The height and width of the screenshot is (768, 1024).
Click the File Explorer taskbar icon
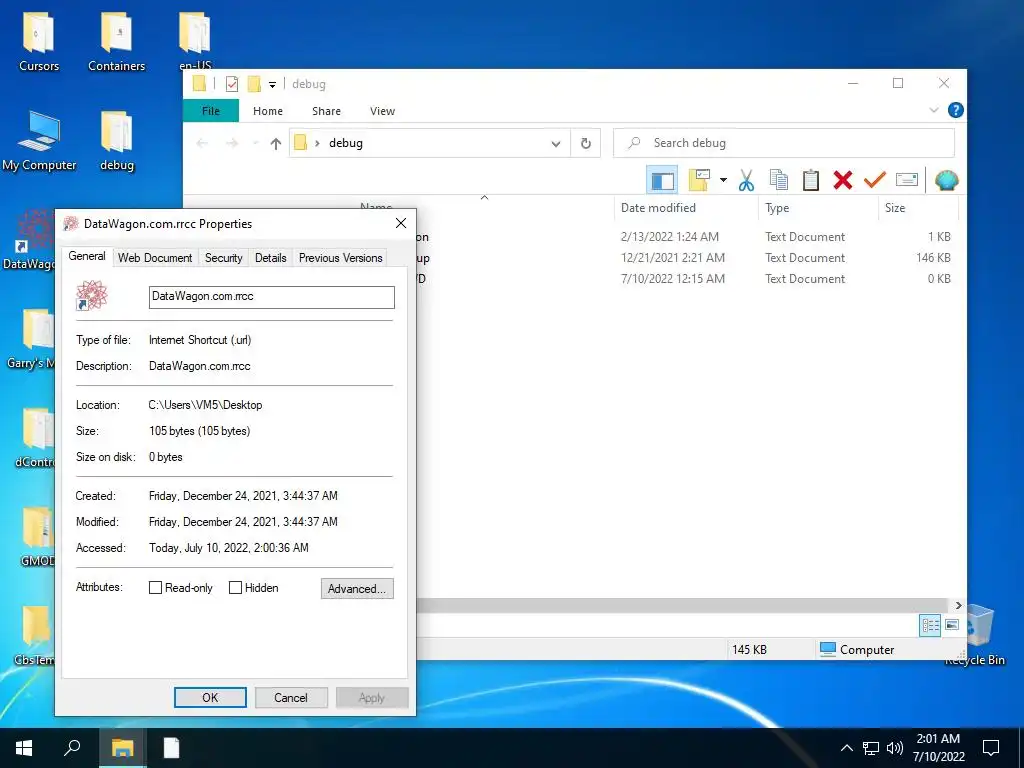point(122,748)
